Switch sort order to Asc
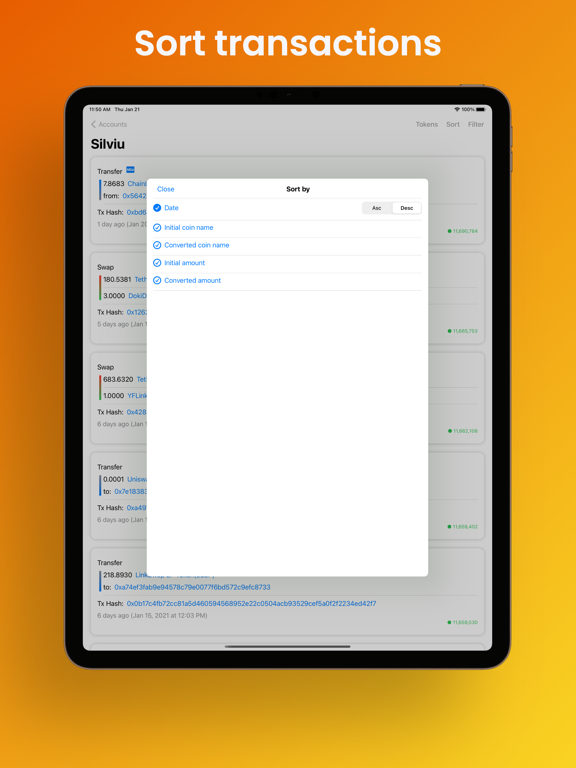The width and height of the screenshot is (576, 768). point(377,208)
